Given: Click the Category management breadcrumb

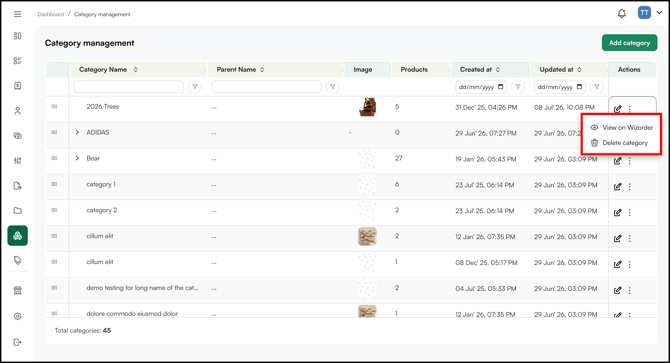Looking at the screenshot, I should point(102,14).
